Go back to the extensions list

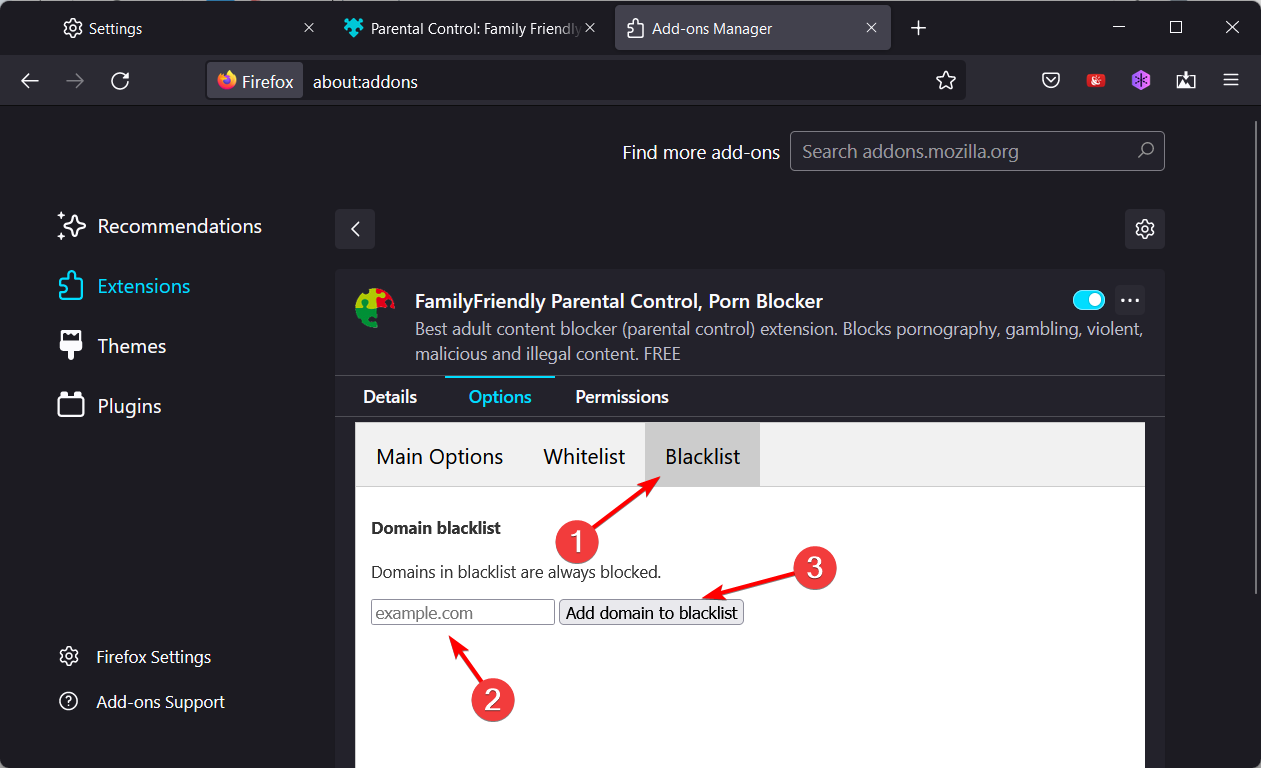355,229
